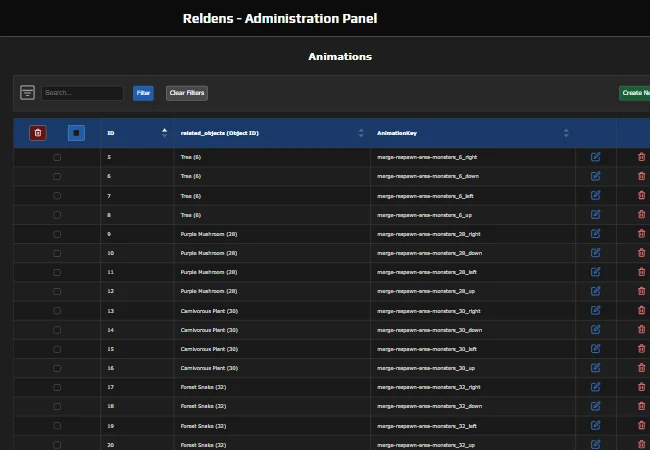Edit the animation row with ID 5
The image size is (650, 450).
coord(595,157)
